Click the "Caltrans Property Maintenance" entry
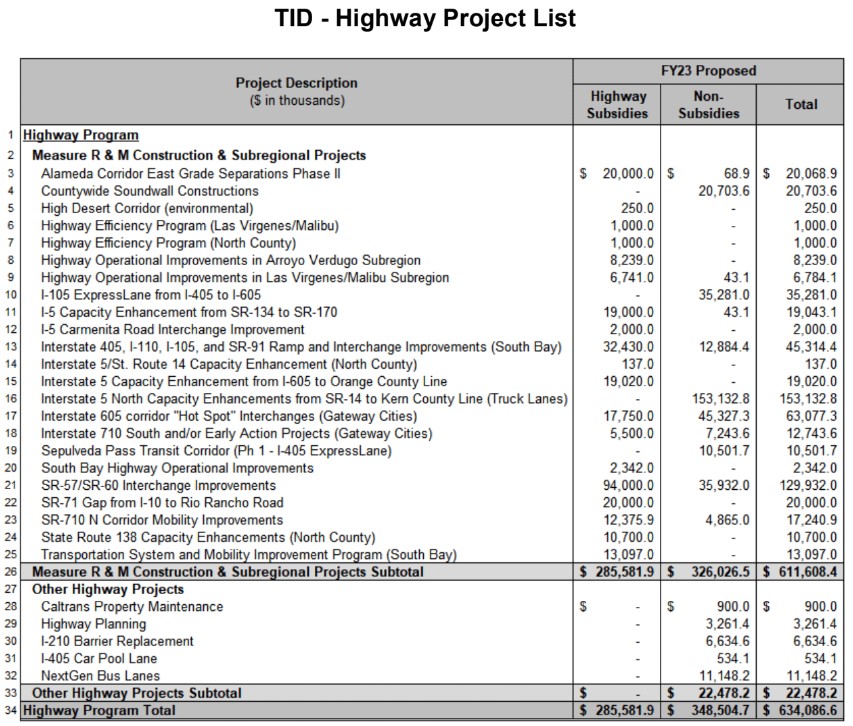Image resolution: width=853 pixels, height=726 pixels. (x=132, y=607)
